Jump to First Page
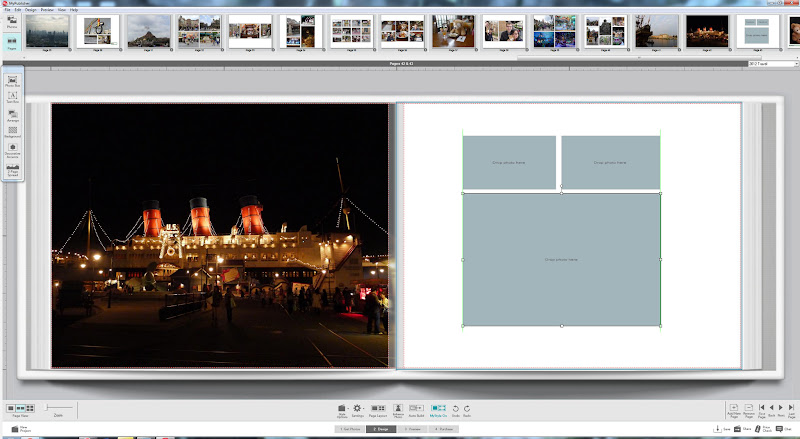800x439 pixels. tap(762, 411)
